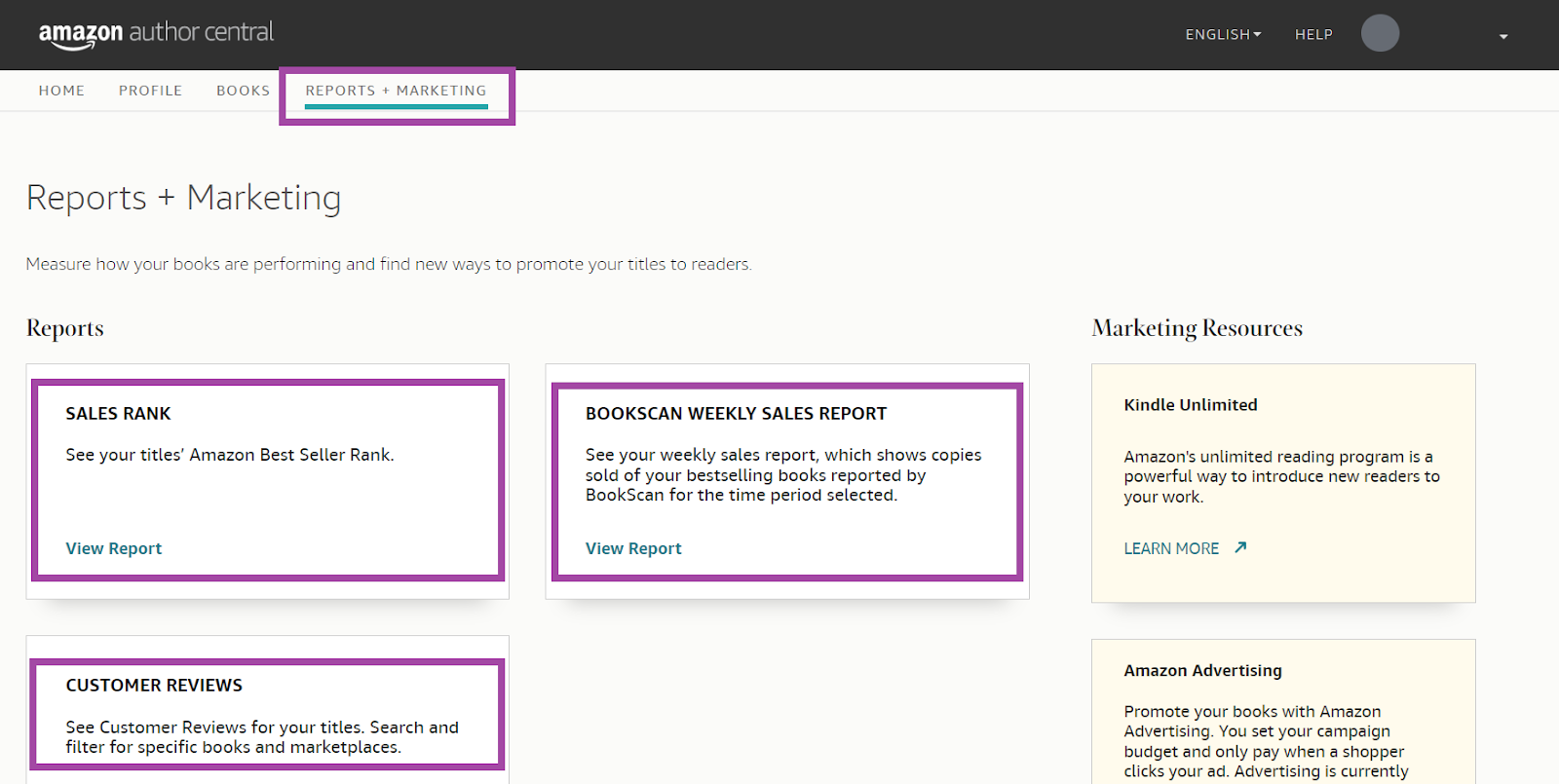Click the SALES RANK card title
1559x784 pixels.
tap(118, 414)
